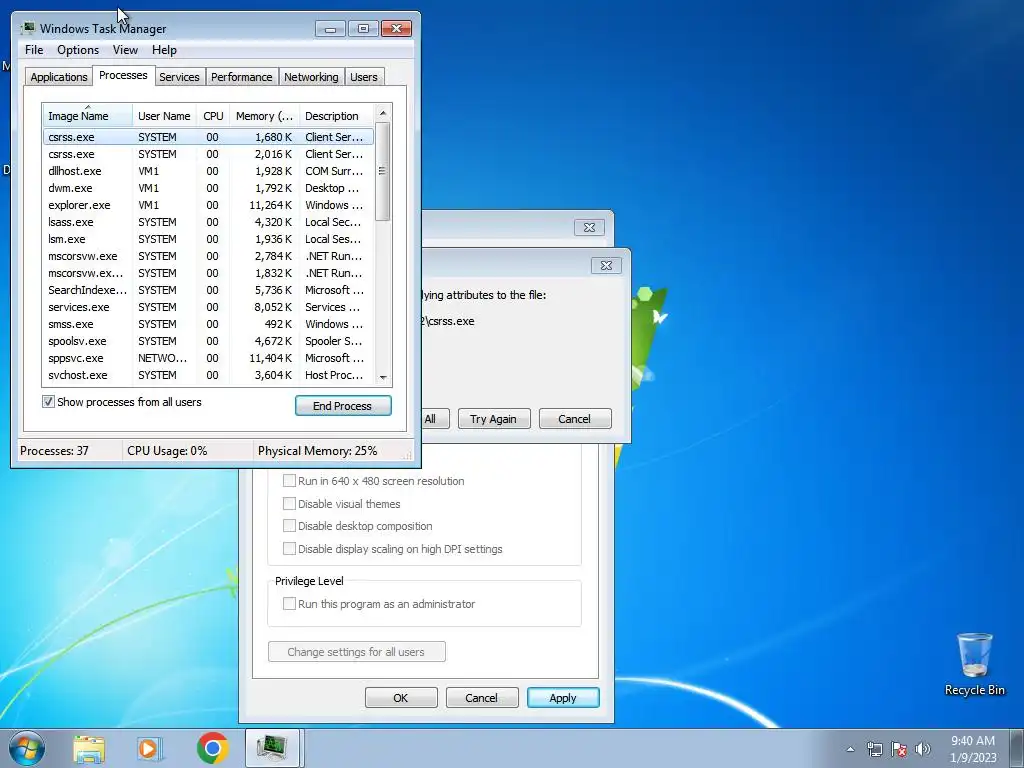Sort processes by User Name column

pyautogui.click(x=165, y=116)
